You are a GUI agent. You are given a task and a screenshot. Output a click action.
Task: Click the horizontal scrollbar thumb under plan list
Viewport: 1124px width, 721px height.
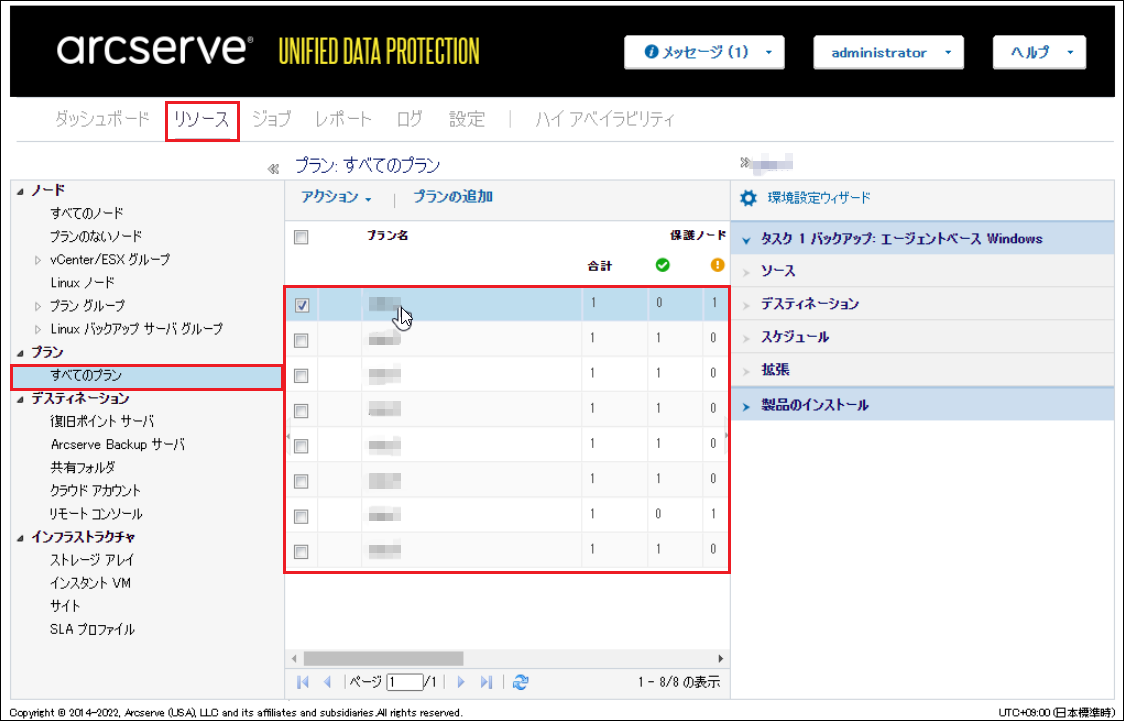(384, 659)
